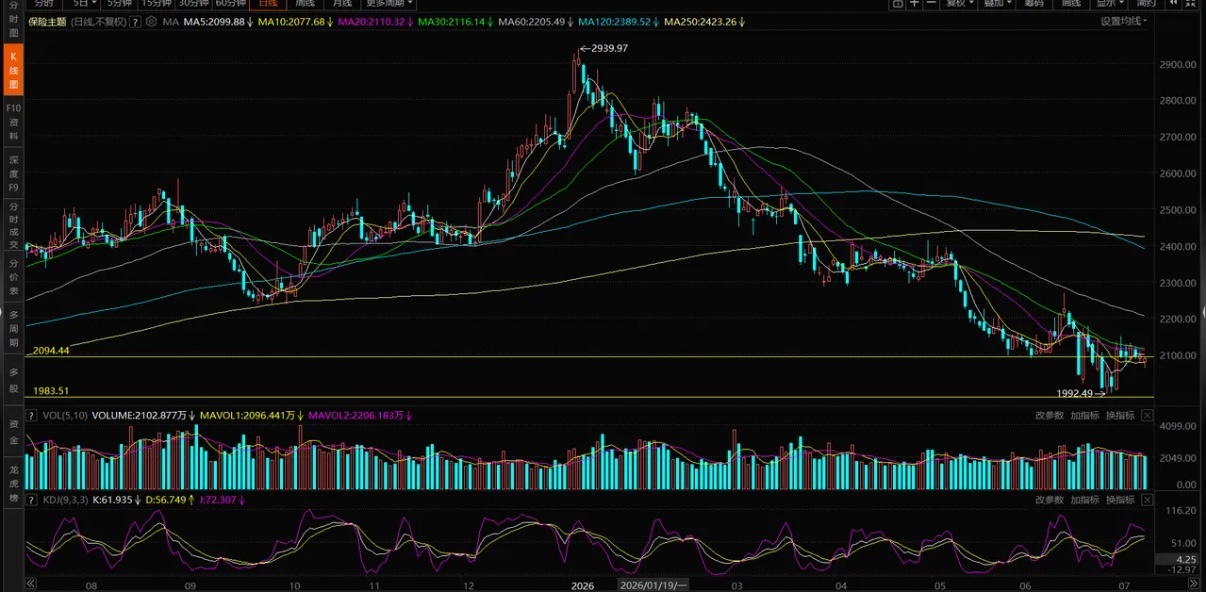
Task: Click the question mark help icon
Action: (x=136, y=21)
